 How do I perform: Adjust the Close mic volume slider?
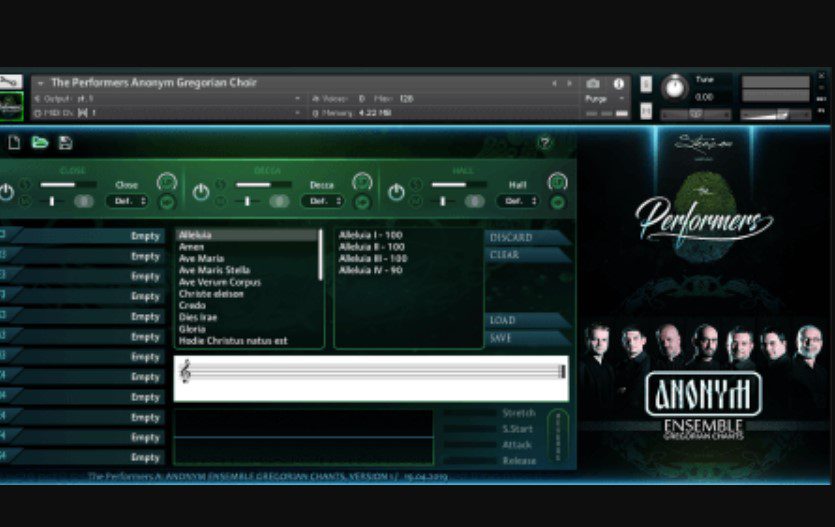coord(68,185)
